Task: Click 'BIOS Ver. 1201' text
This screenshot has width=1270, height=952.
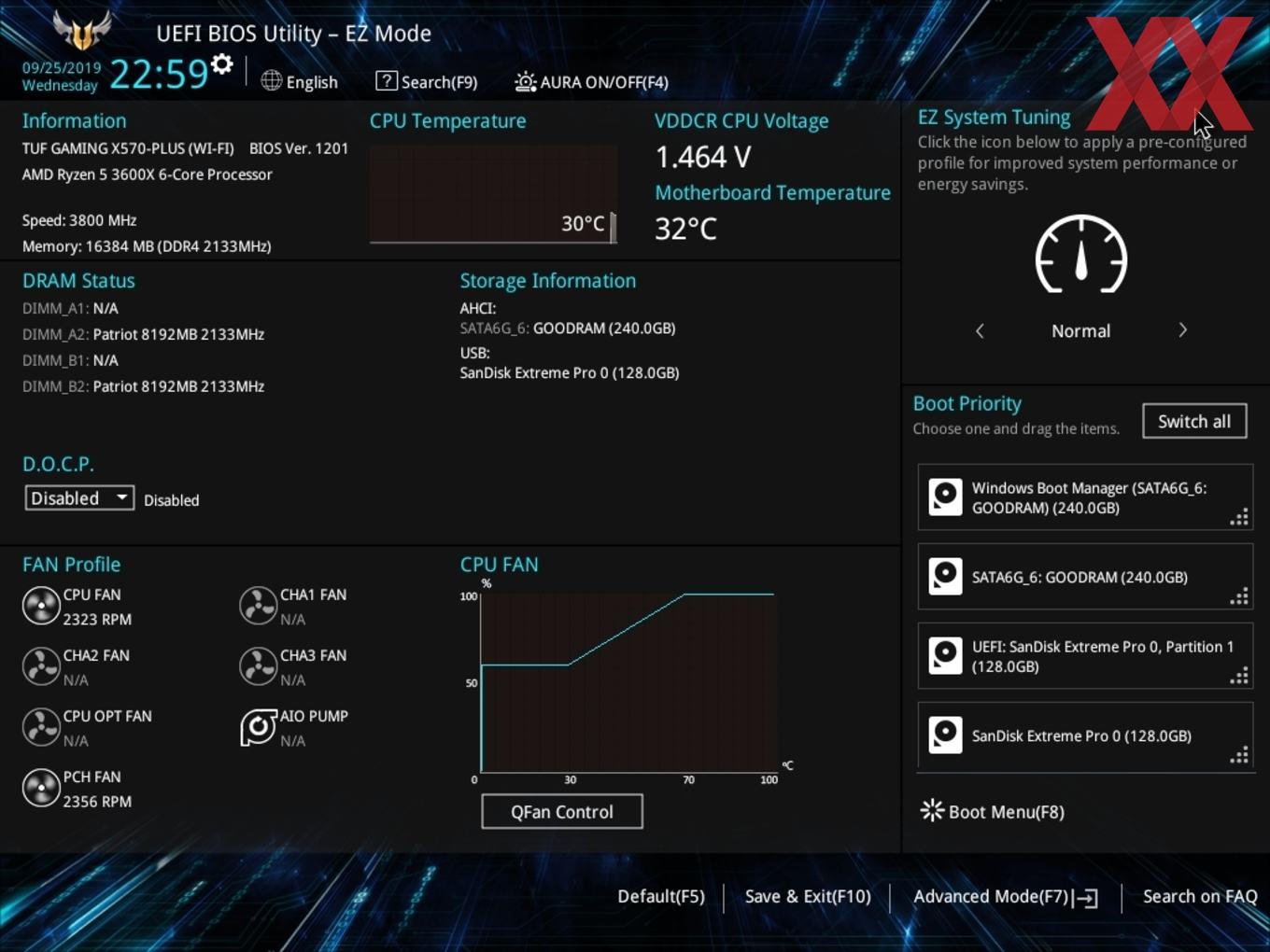Action: pyautogui.click(x=299, y=148)
